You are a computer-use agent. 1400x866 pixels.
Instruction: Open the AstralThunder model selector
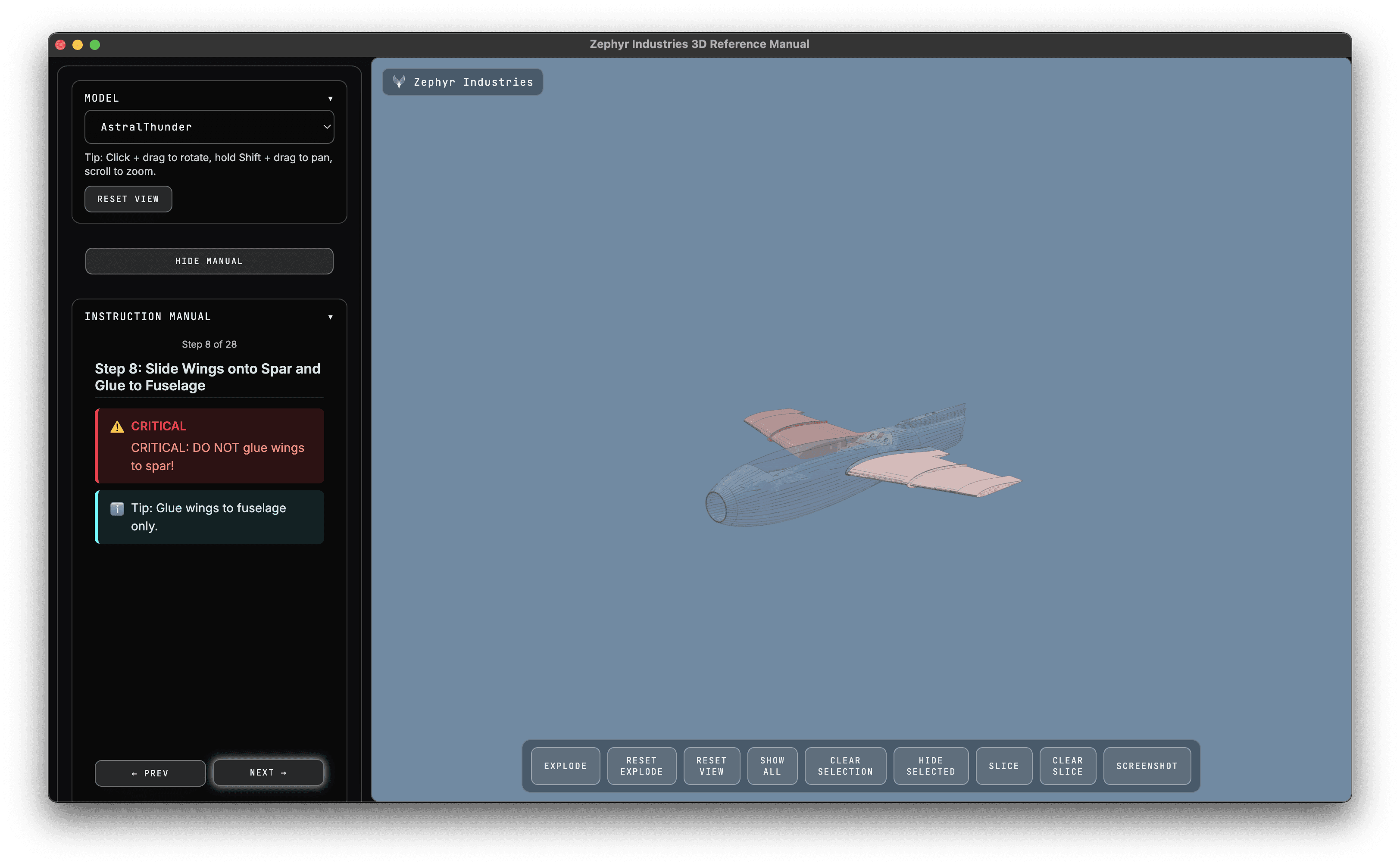[x=209, y=127]
